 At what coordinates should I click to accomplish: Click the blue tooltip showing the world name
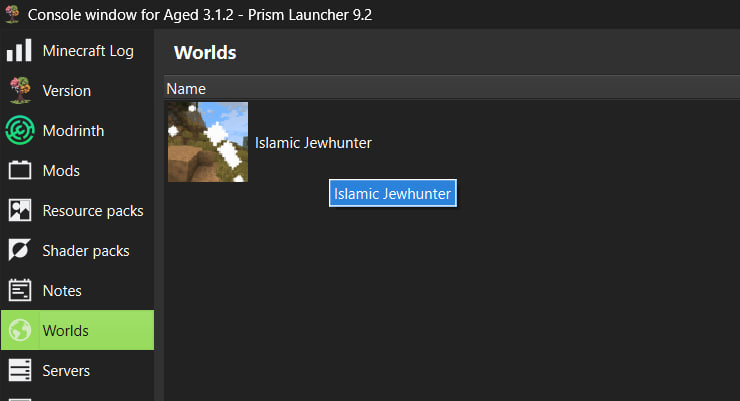393,193
